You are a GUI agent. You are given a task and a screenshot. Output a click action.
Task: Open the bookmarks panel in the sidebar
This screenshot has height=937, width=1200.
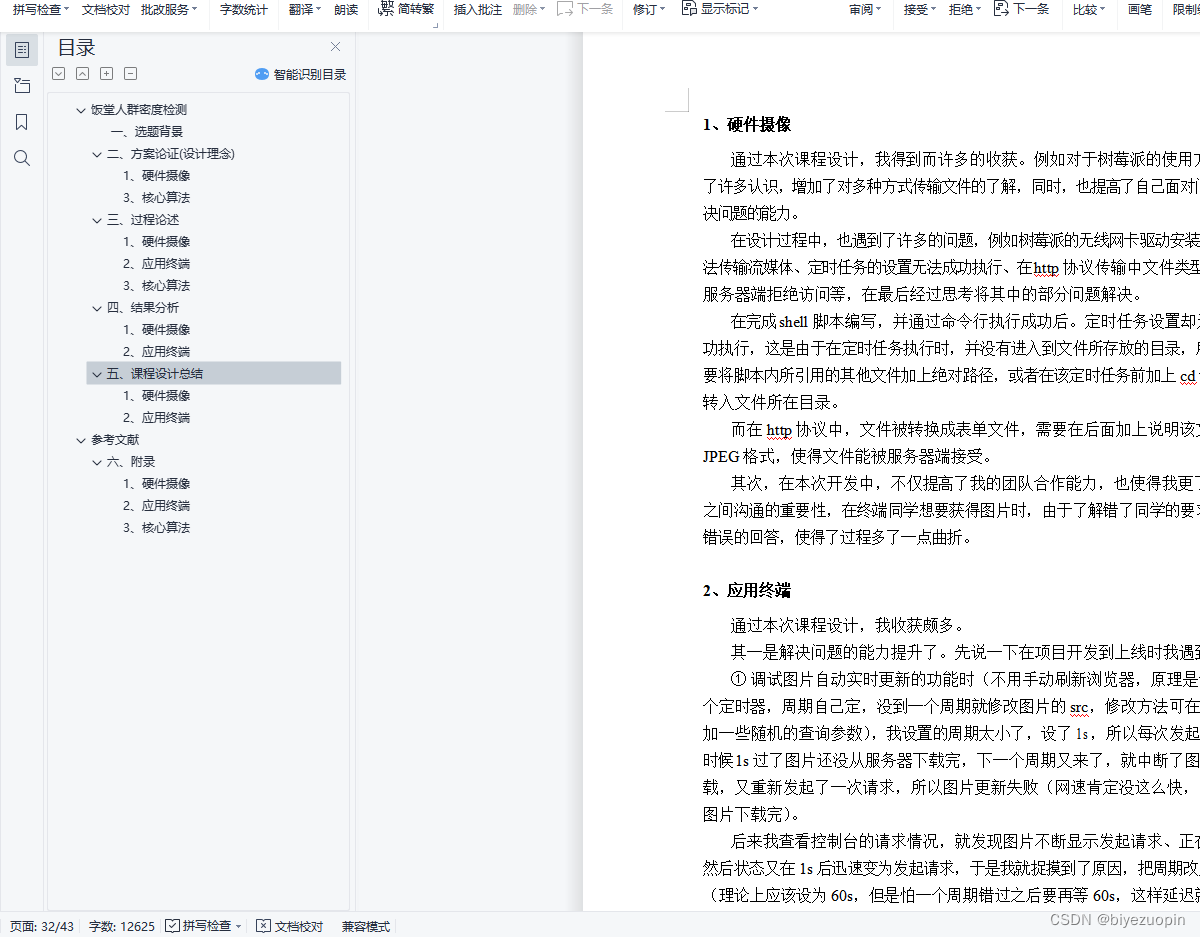(x=21, y=121)
